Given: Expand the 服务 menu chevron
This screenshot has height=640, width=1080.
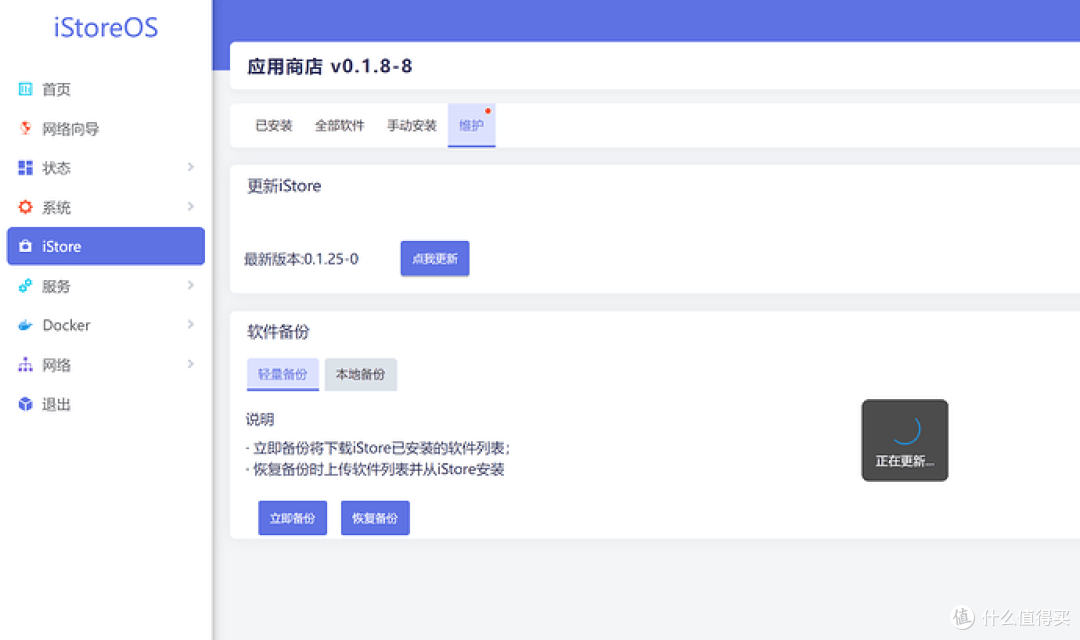Looking at the screenshot, I should 191,285.
